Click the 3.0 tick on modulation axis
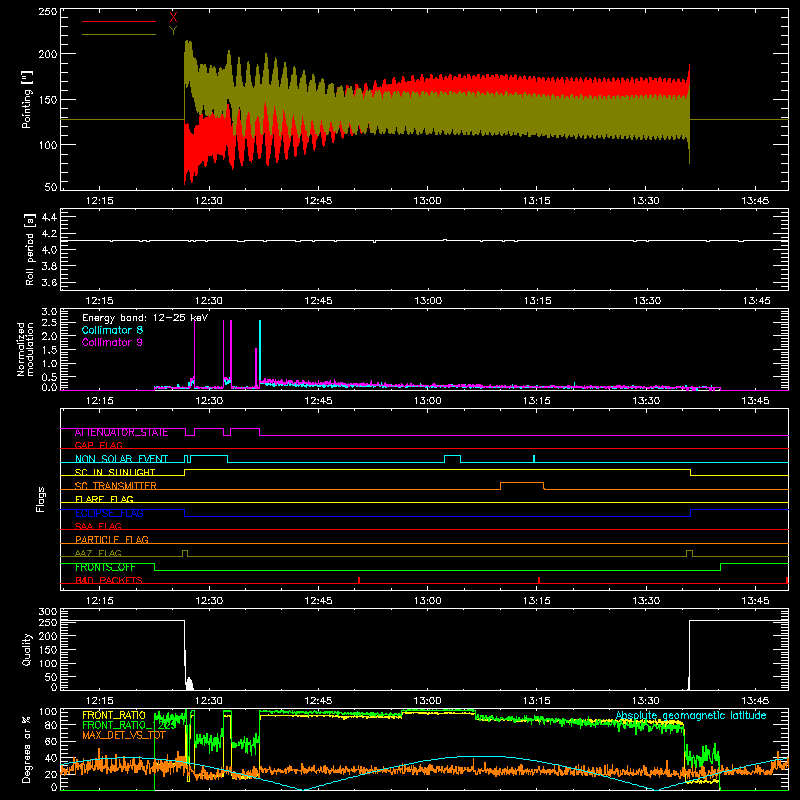The image size is (800, 800). click(49, 312)
